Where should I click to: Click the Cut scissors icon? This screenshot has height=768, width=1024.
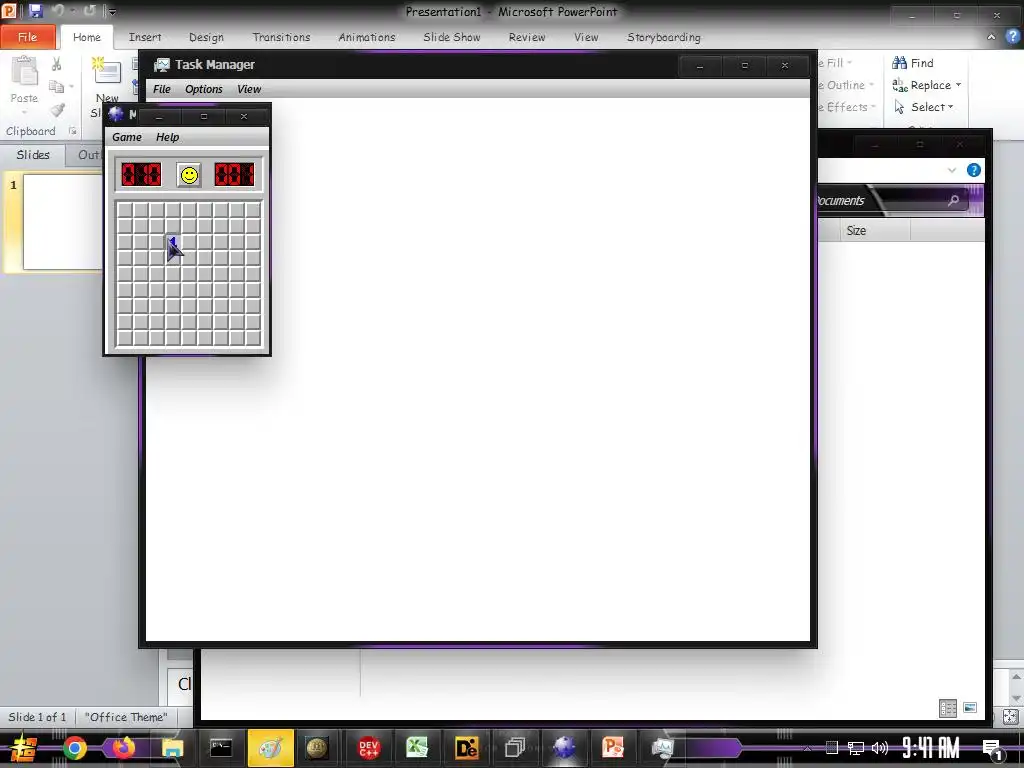click(57, 64)
